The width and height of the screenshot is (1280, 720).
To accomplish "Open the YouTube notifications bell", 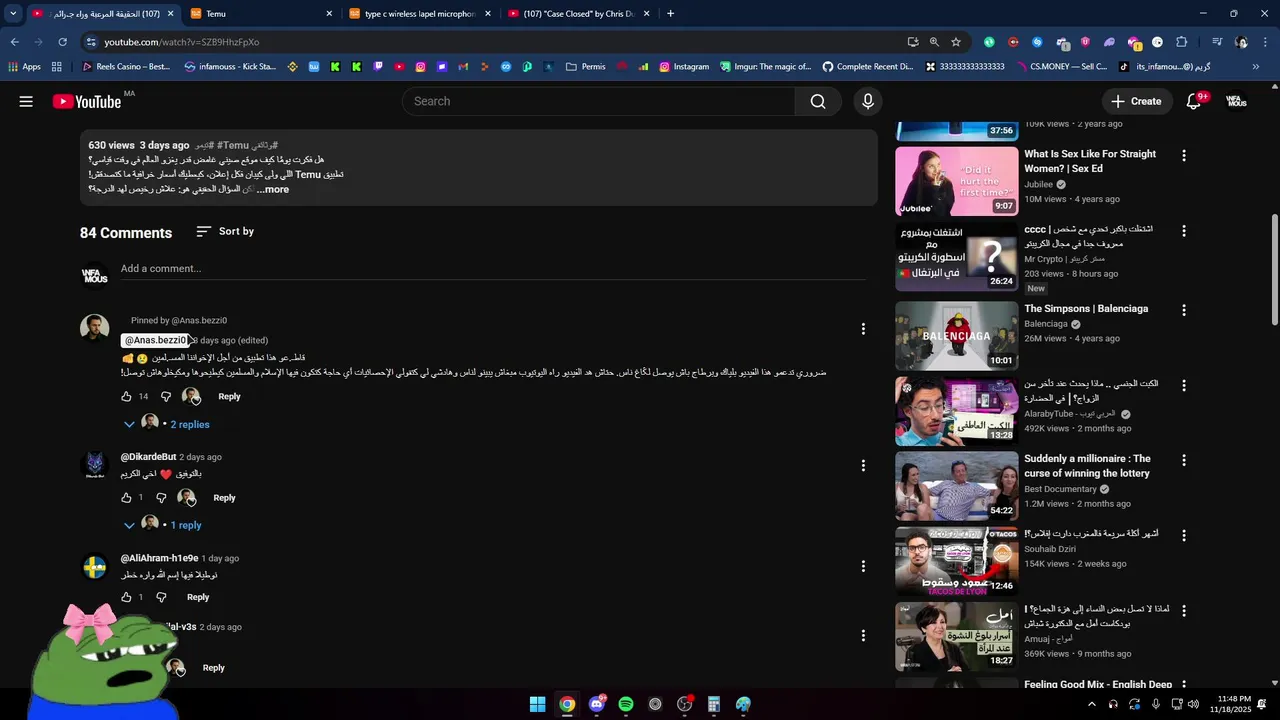I will click(x=1193, y=101).
